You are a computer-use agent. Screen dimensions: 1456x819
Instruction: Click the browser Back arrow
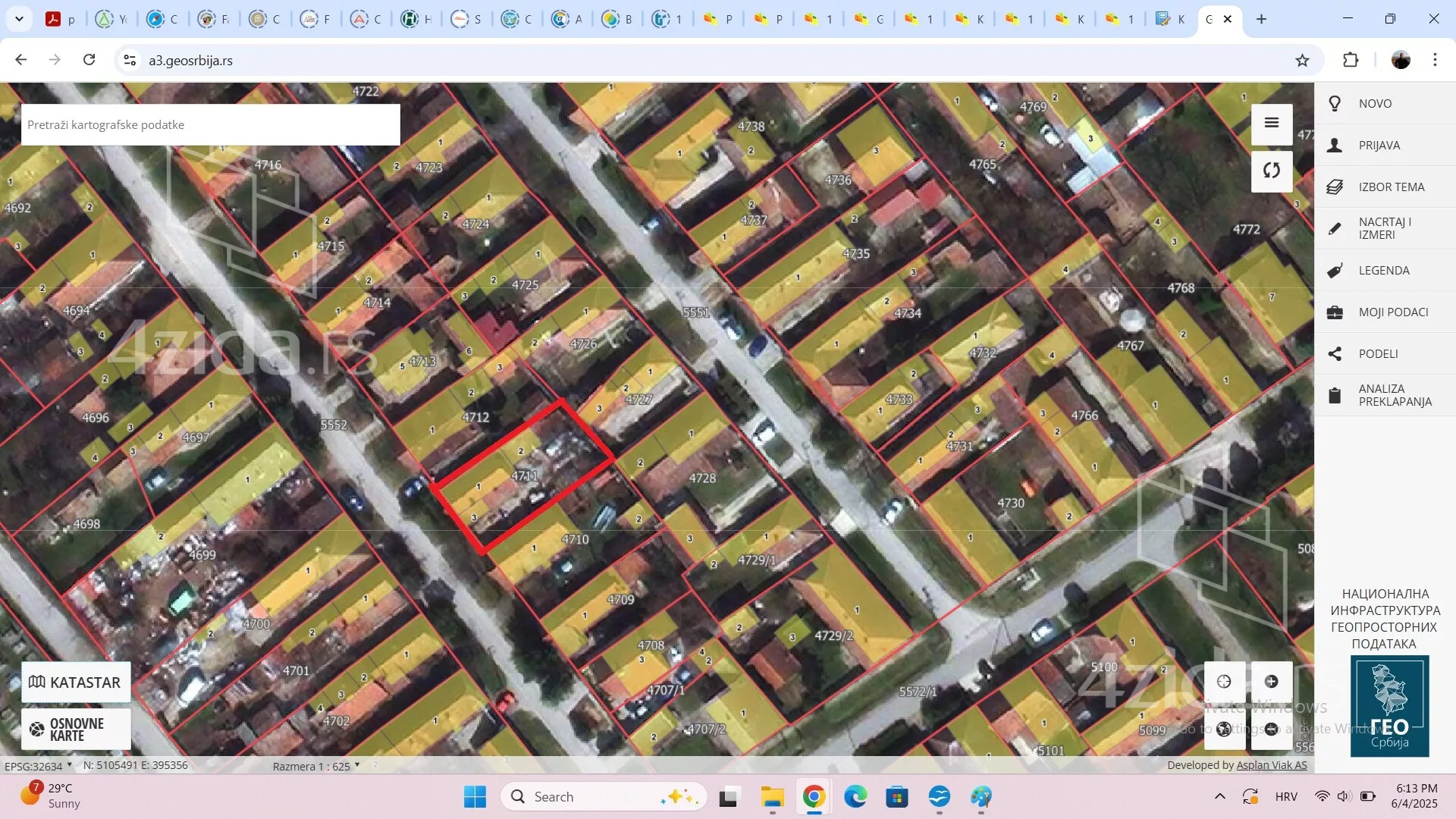coord(21,60)
